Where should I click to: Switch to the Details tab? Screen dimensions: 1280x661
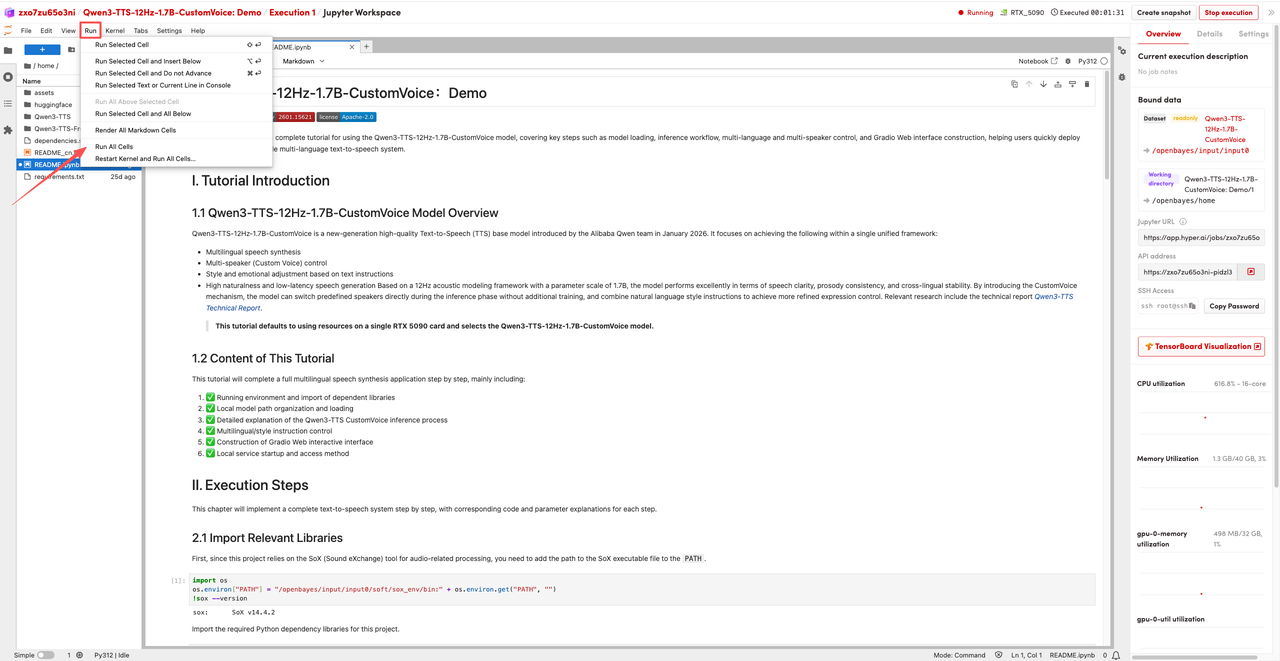click(1209, 34)
